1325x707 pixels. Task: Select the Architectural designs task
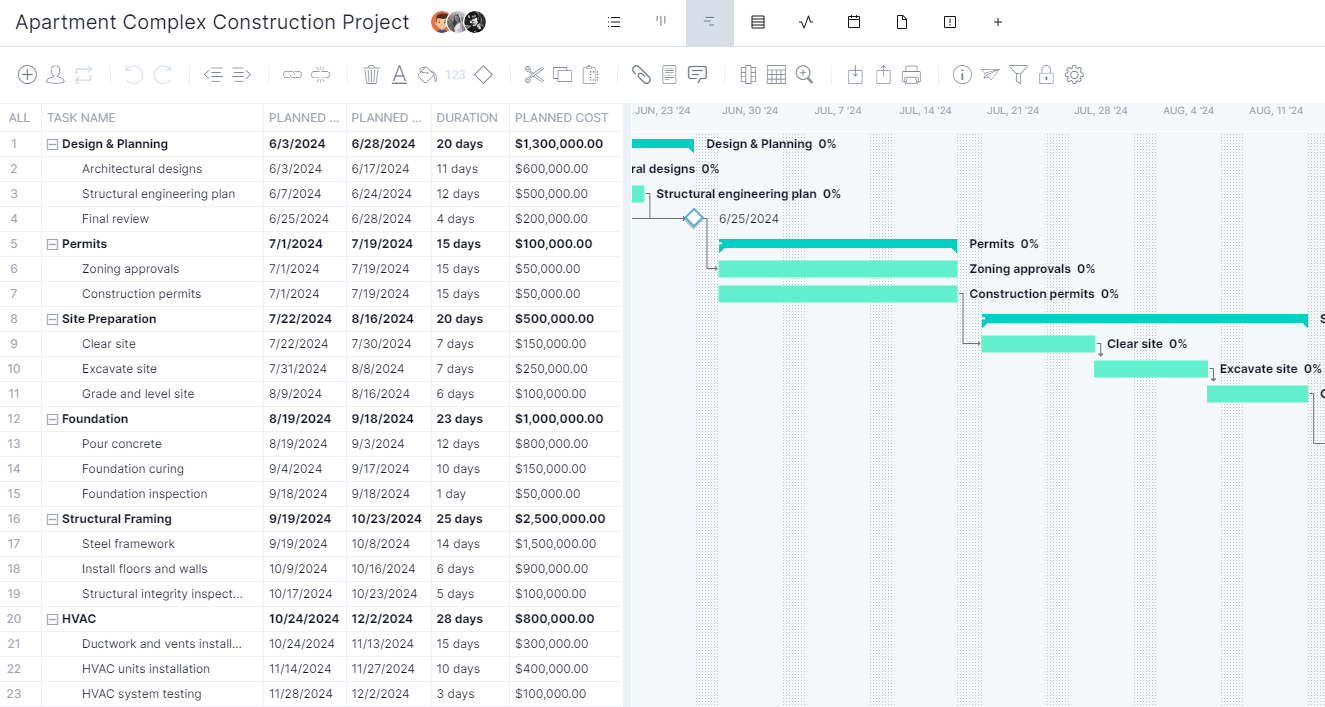142,169
